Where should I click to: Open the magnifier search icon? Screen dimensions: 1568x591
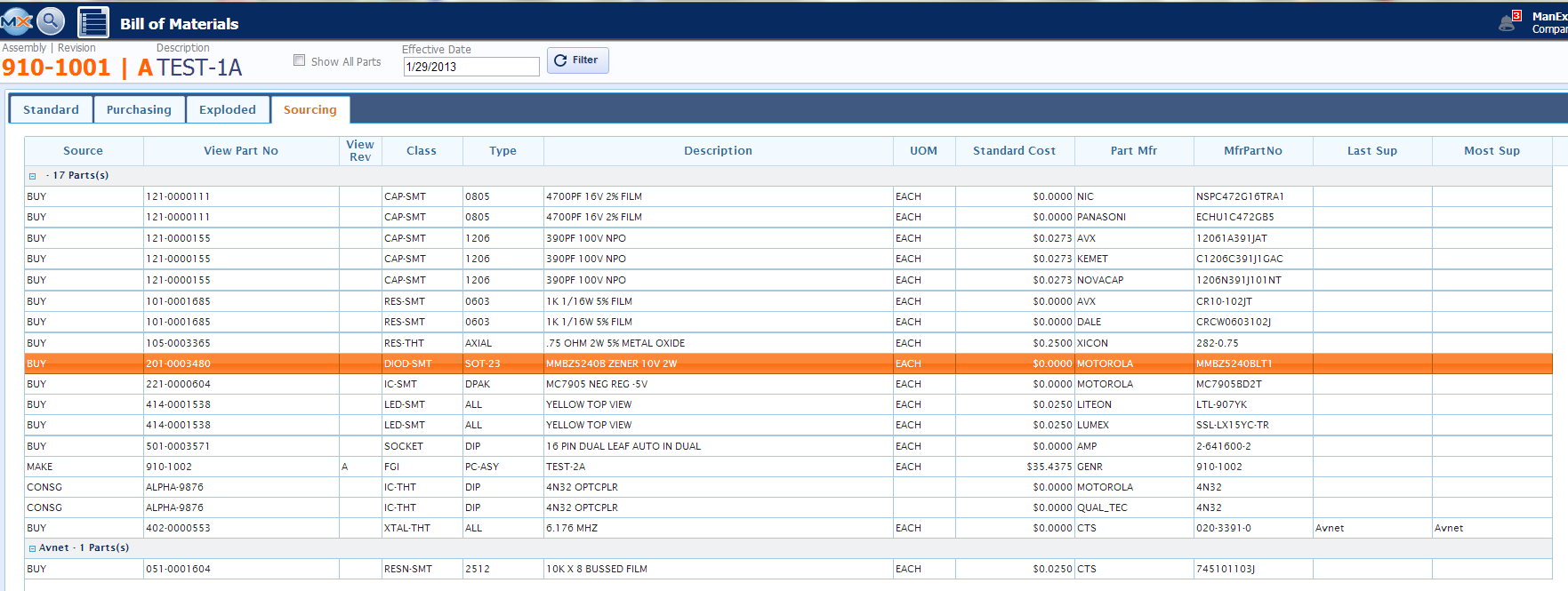(x=52, y=20)
